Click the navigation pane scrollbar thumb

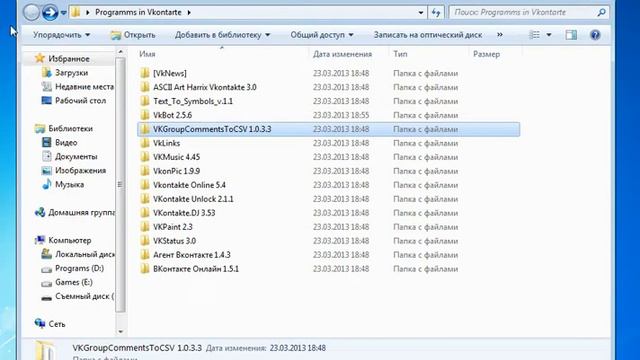coord(120,185)
